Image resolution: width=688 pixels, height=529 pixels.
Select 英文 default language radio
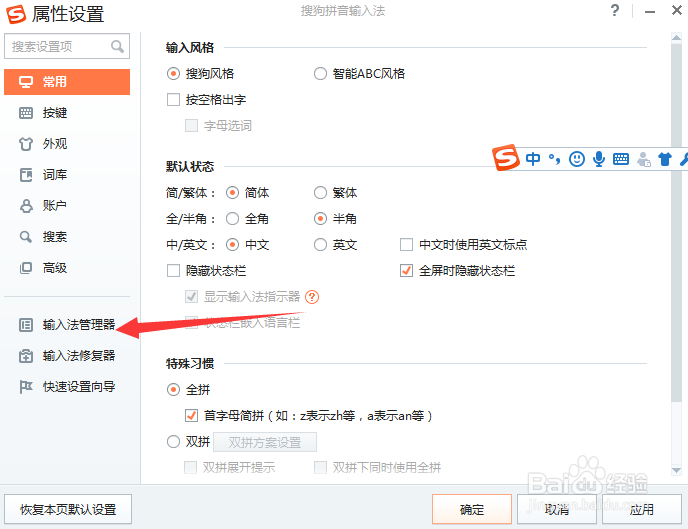point(320,244)
